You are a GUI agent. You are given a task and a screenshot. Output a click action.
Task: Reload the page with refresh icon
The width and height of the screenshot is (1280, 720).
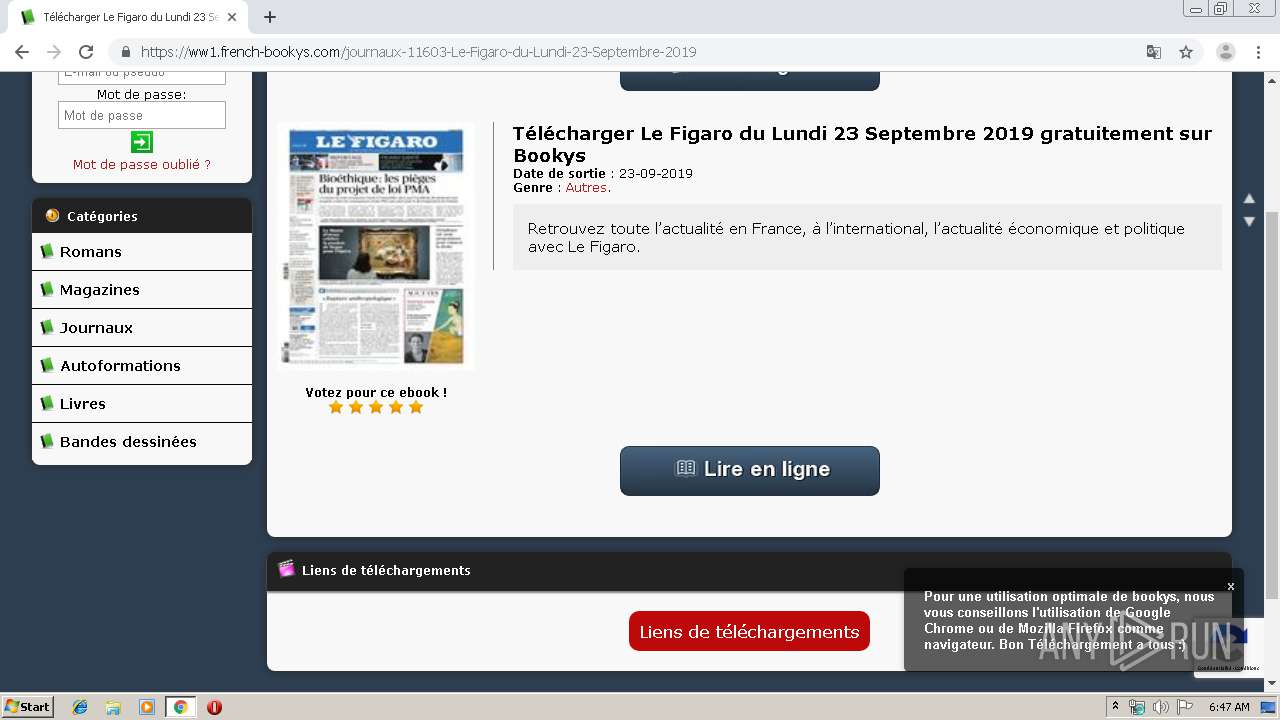click(86, 52)
